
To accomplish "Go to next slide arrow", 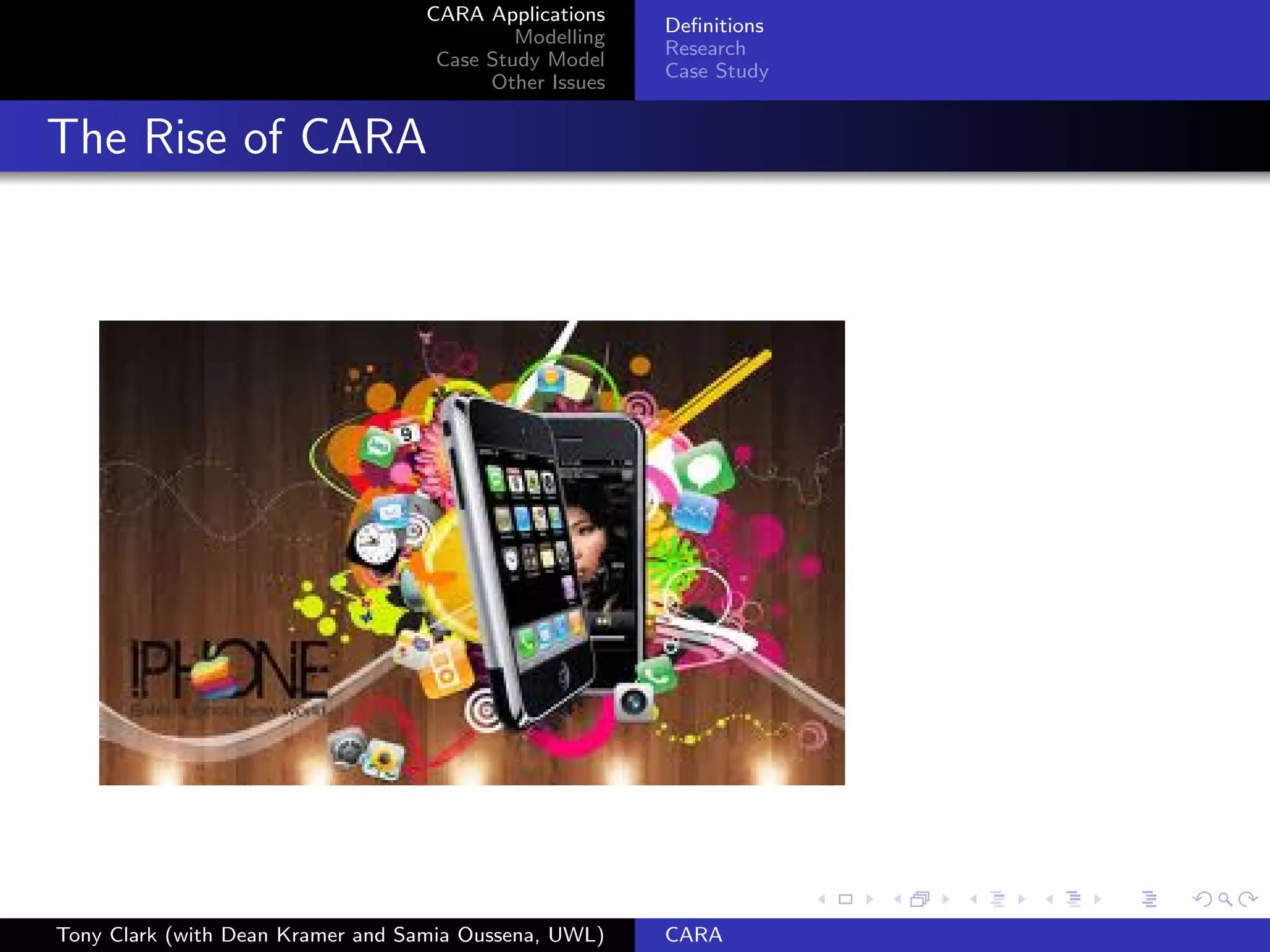I will tap(869, 899).
